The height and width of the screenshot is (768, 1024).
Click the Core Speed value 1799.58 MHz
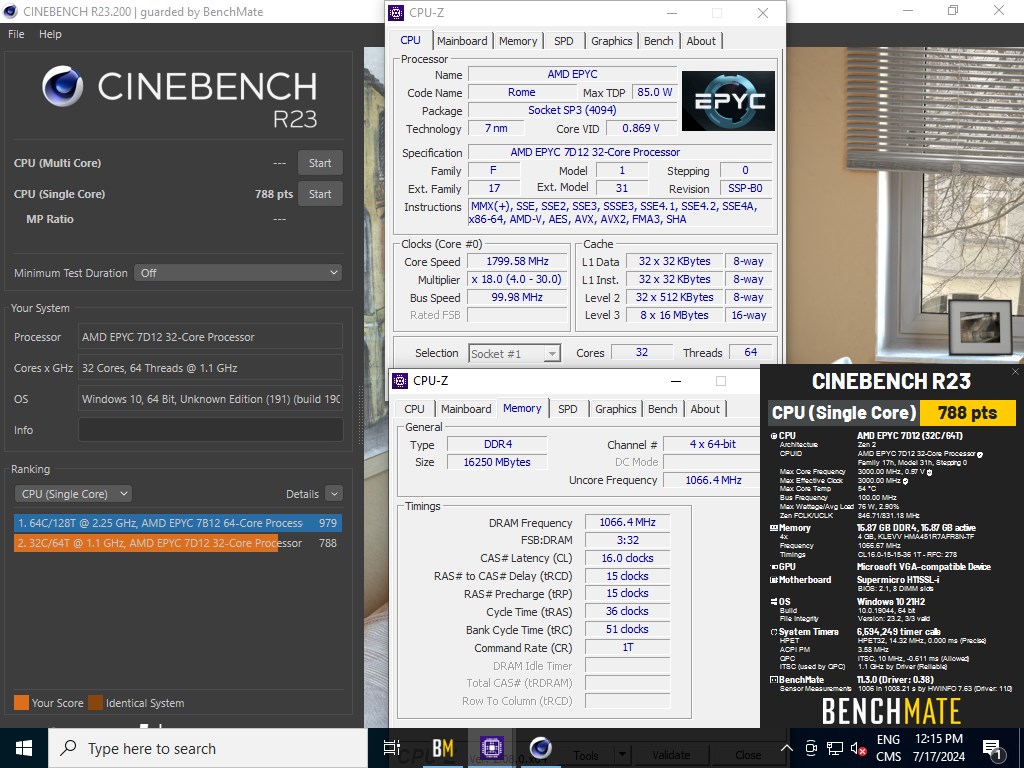coord(518,261)
